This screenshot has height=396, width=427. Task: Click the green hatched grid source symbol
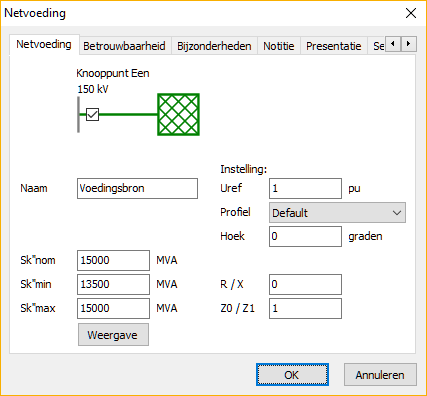pyautogui.click(x=178, y=115)
